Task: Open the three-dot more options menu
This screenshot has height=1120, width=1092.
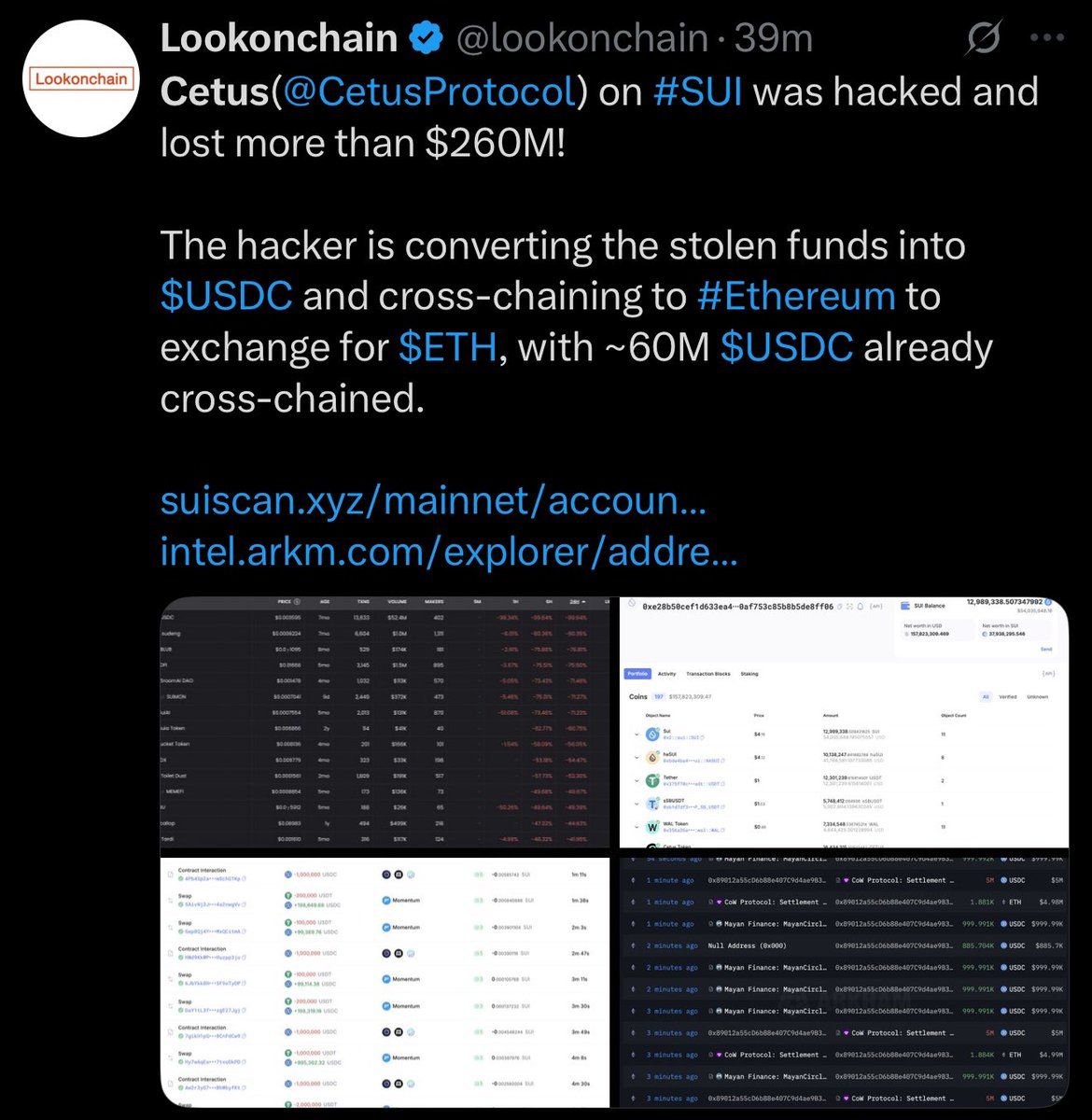Action: [1046, 39]
